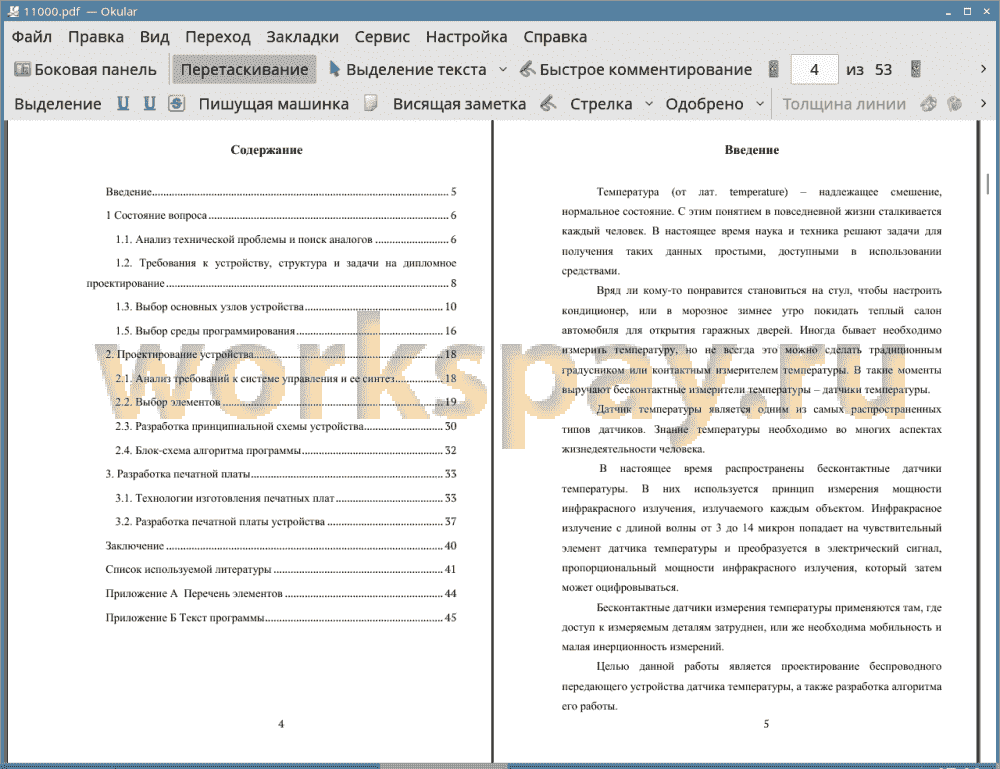Expand the main toolbar overflow chevron
The image size is (1000, 769).
click(x=983, y=69)
